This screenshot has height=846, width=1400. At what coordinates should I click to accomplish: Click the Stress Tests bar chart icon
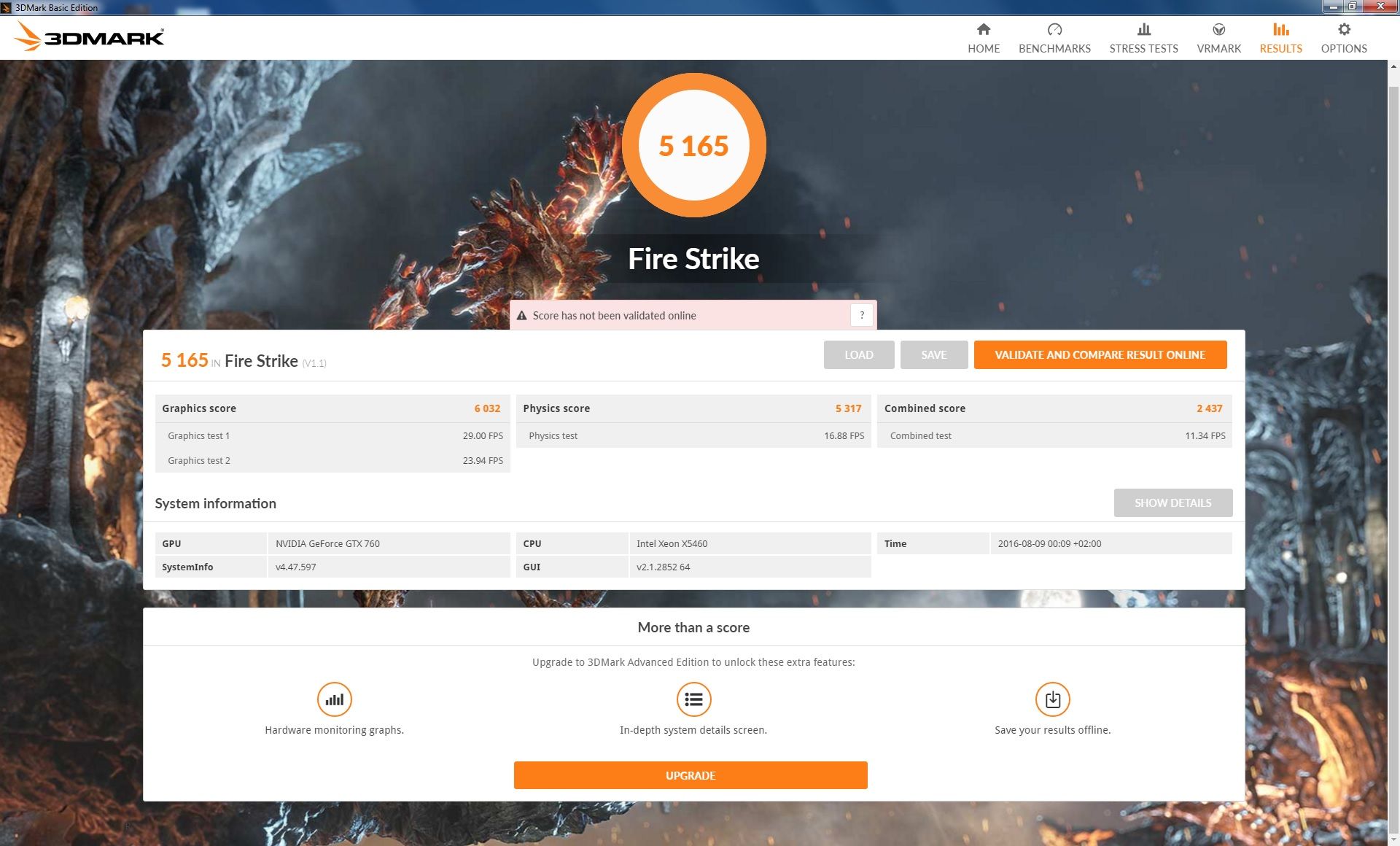(x=1143, y=29)
